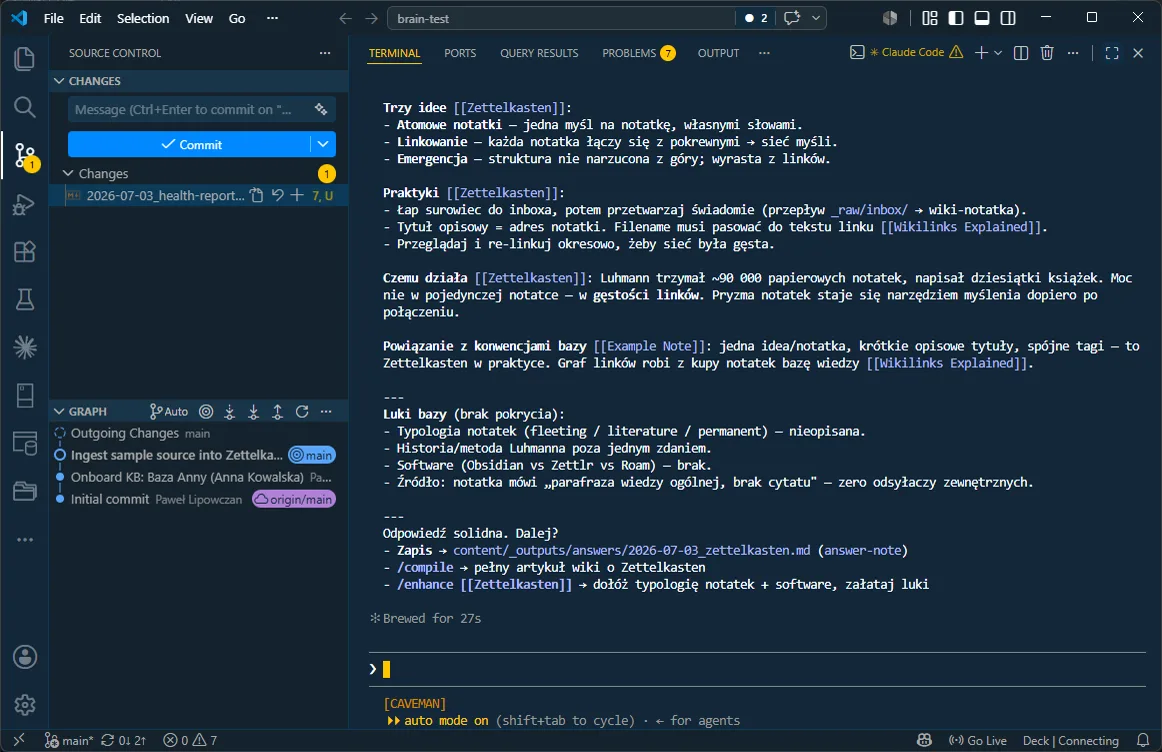Generate commit message with sparkle icon
This screenshot has width=1162, height=752.
pos(321,110)
